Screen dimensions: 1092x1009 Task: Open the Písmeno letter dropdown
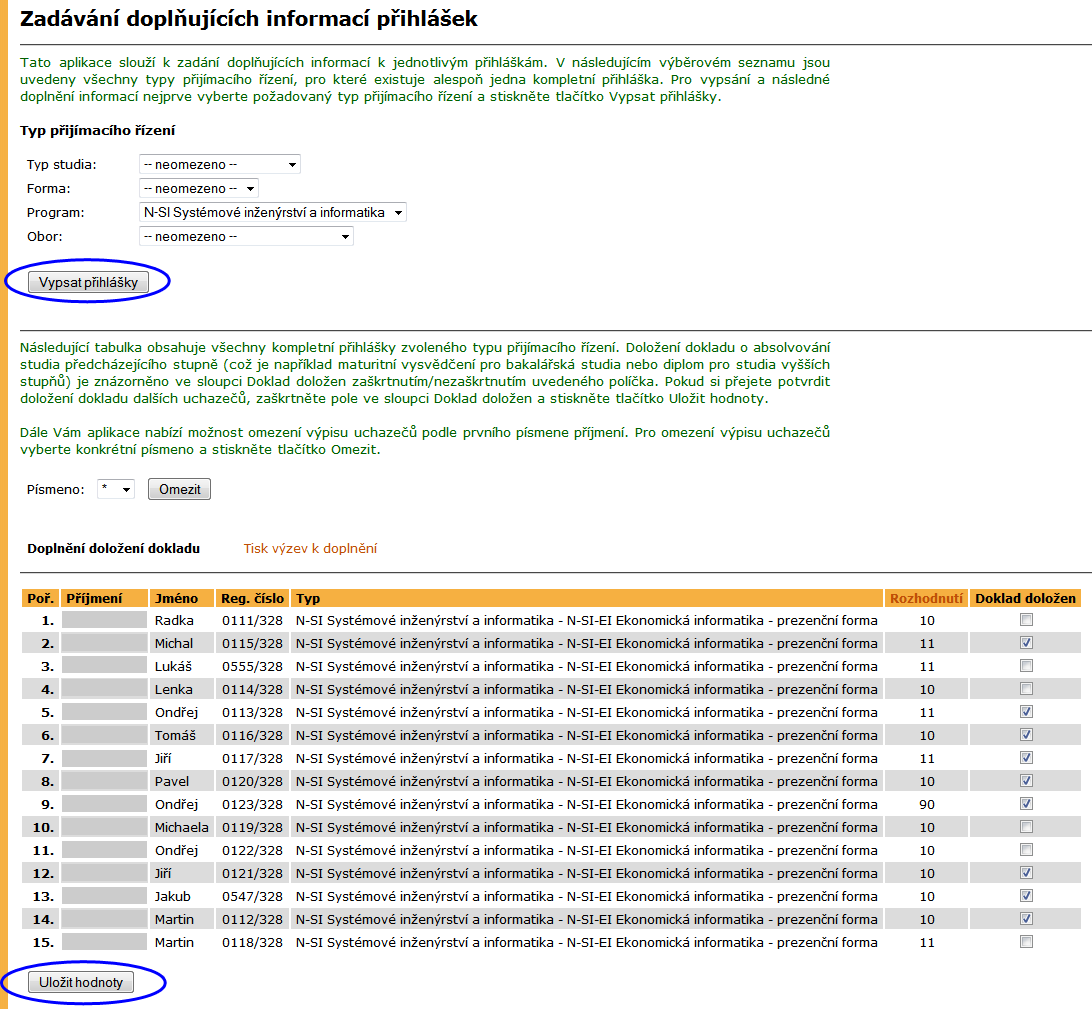116,489
